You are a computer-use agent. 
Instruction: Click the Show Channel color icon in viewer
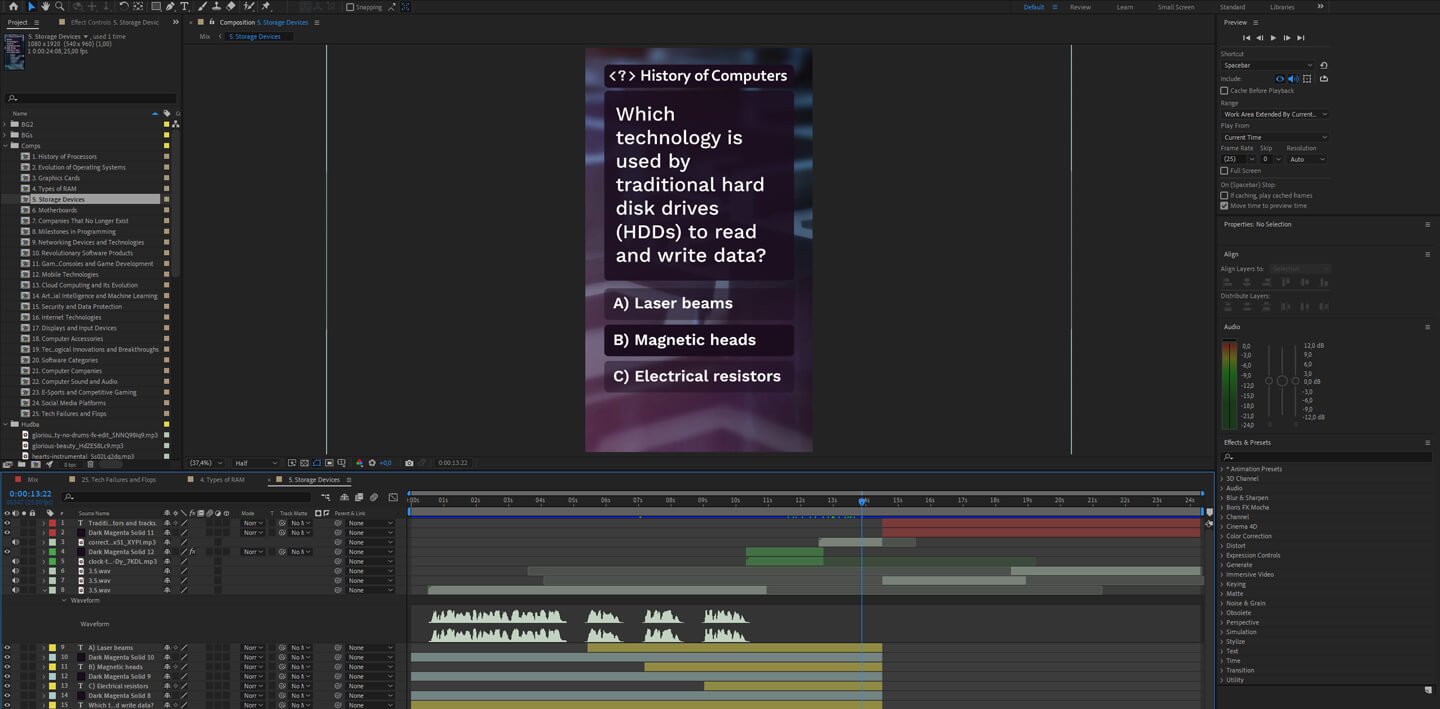pyautogui.click(x=360, y=463)
